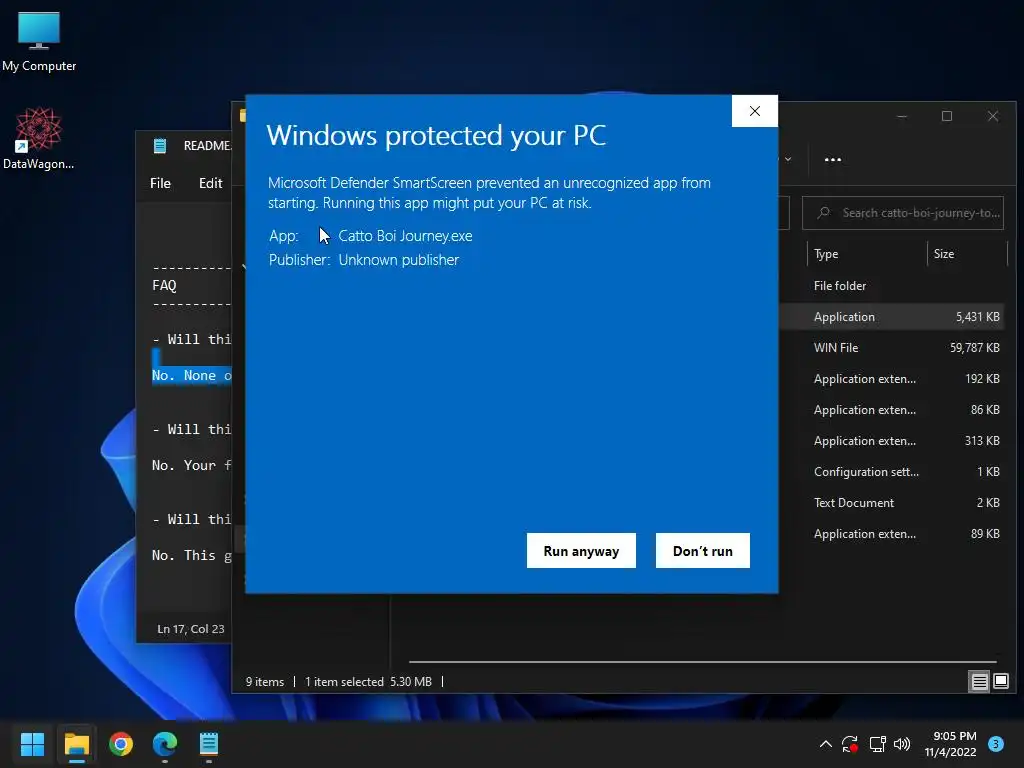
Task: Open notification badge showing 3
Action: point(996,743)
